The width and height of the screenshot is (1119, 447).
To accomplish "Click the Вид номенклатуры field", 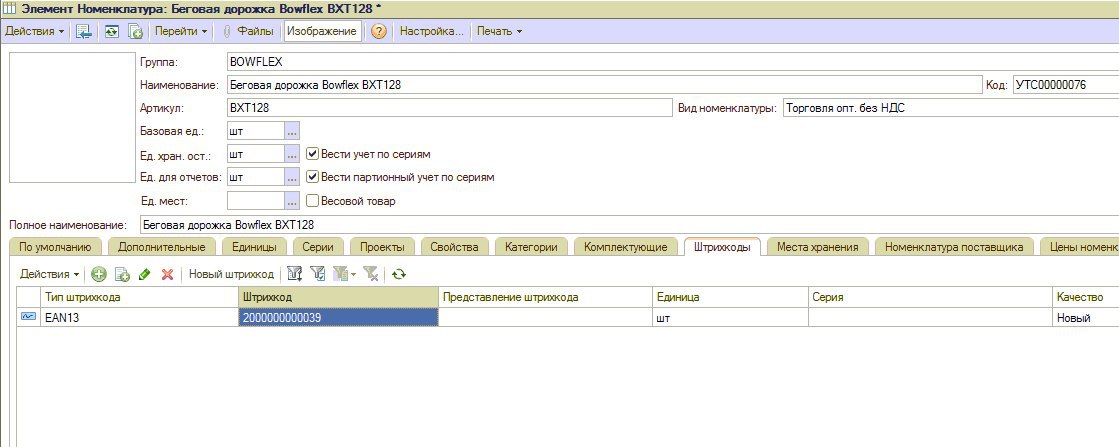I will click(x=951, y=109).
